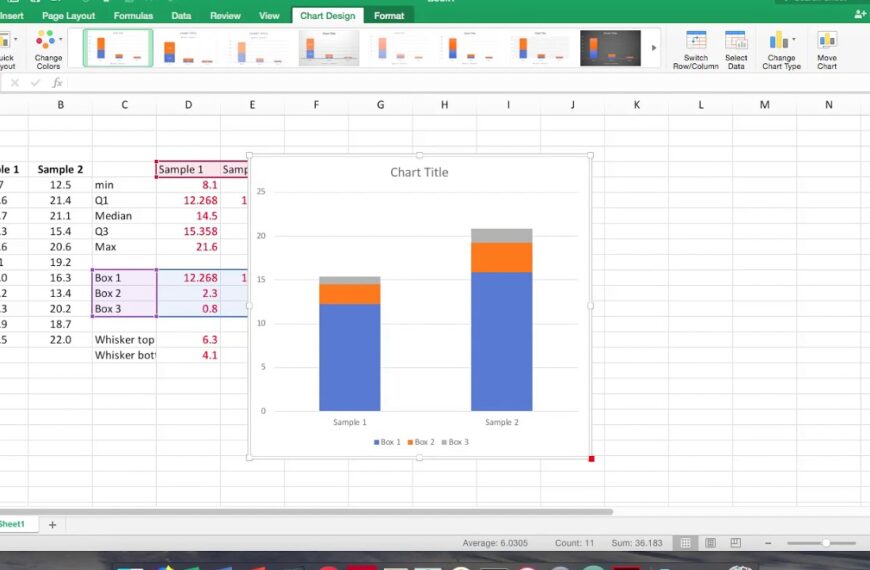Select the seventh chart style thumbnail
This screenshot has width=870, height=570.
click(x=540, y=48)
